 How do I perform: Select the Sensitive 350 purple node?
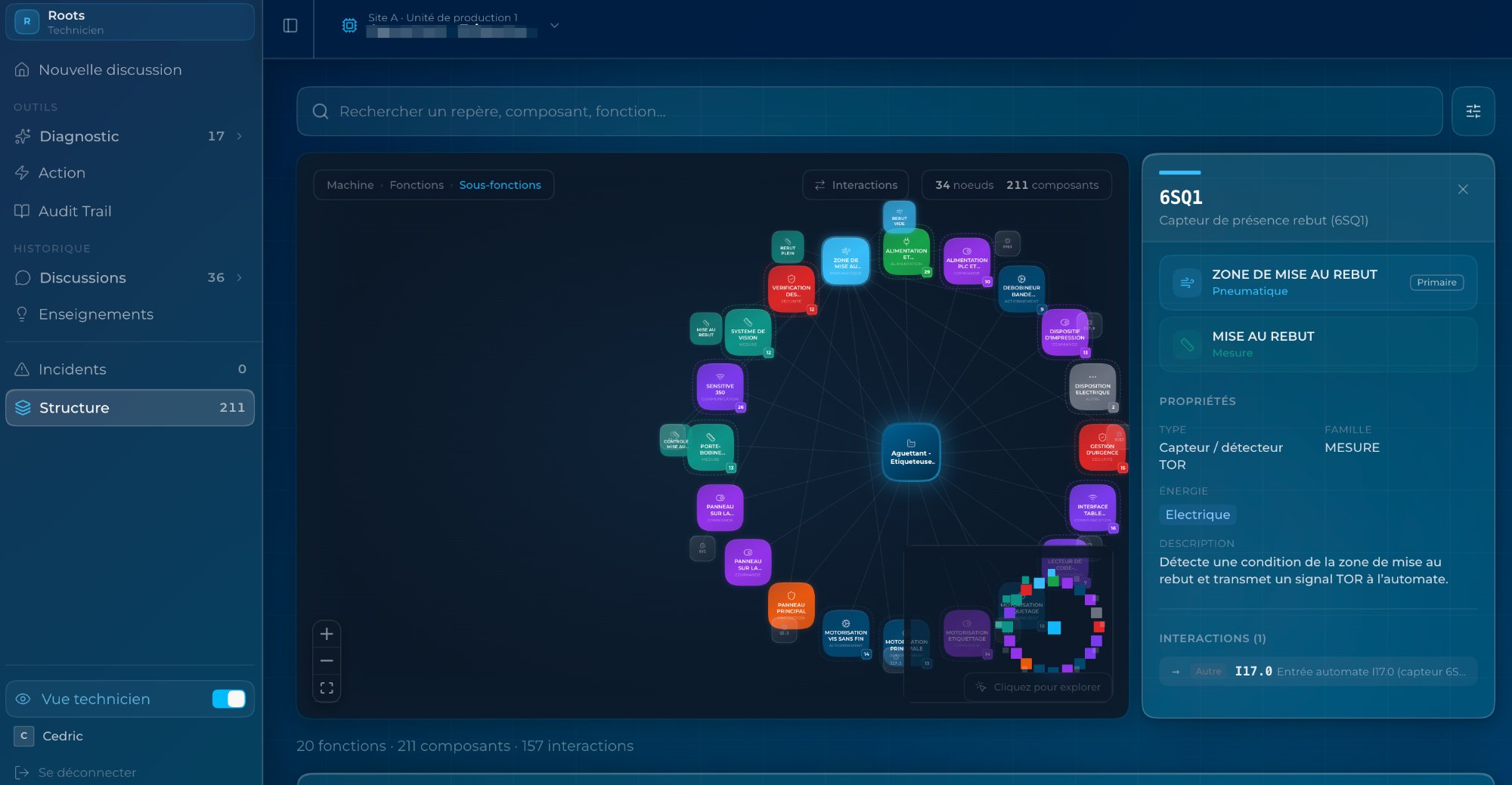click(x=720, y=386)
